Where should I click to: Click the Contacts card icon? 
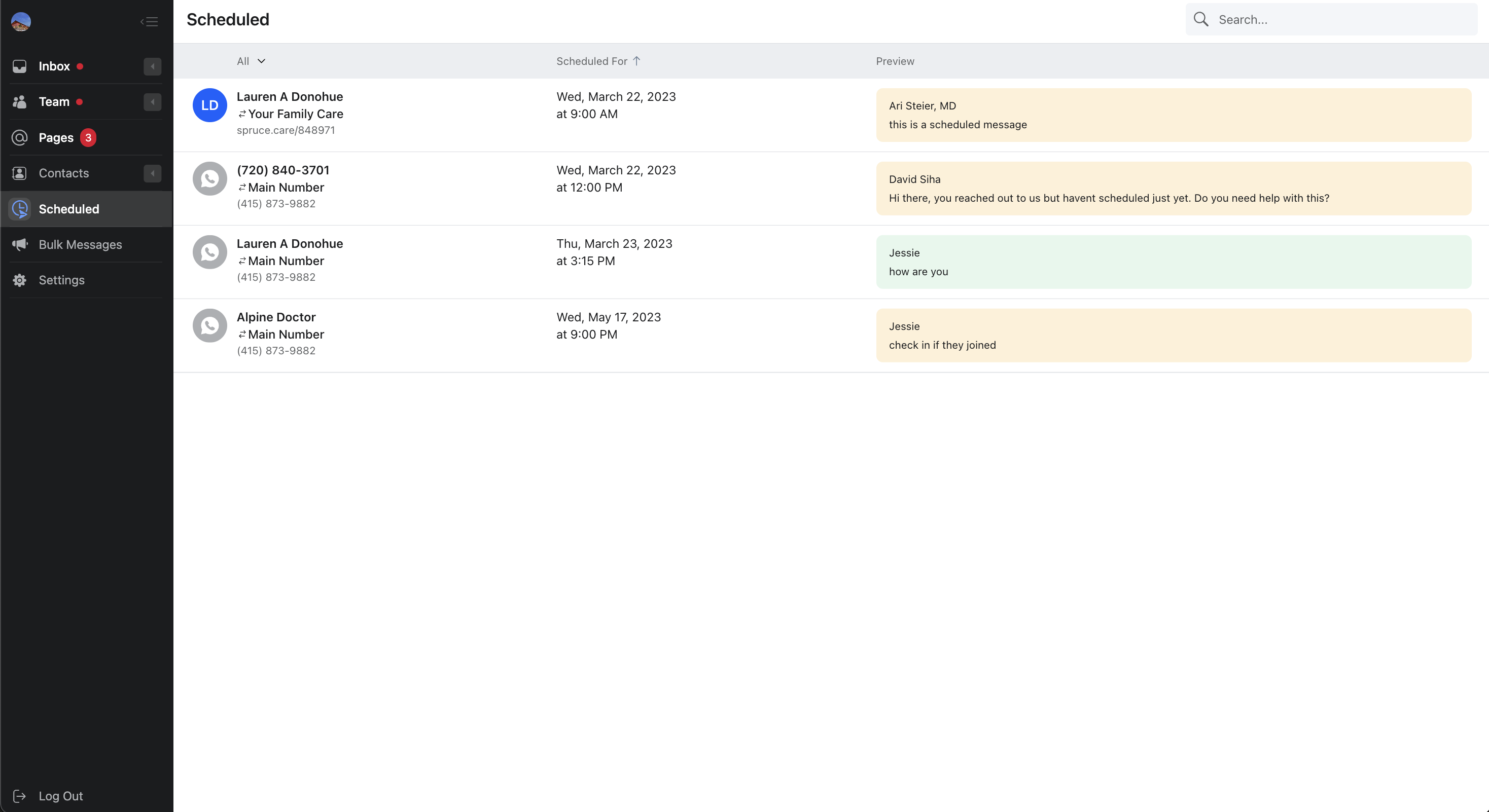point(20,173)
